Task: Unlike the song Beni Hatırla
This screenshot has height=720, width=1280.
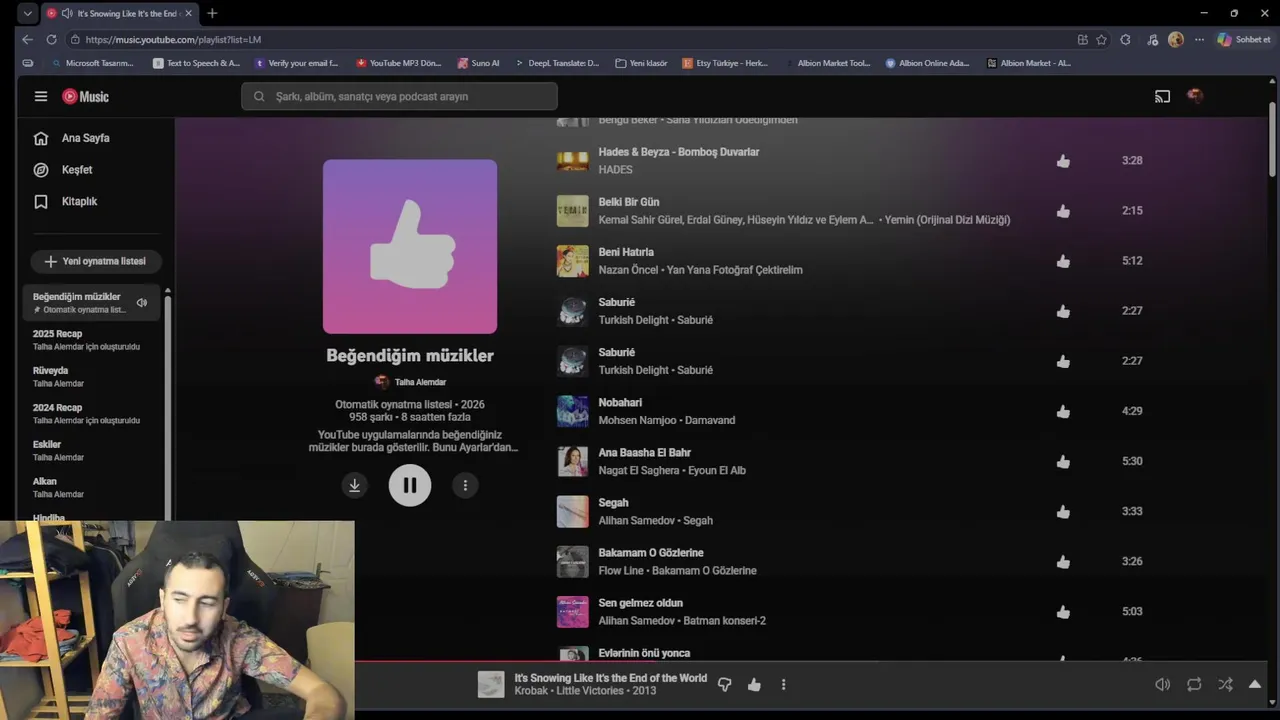Action: [x=1063, y=261]
